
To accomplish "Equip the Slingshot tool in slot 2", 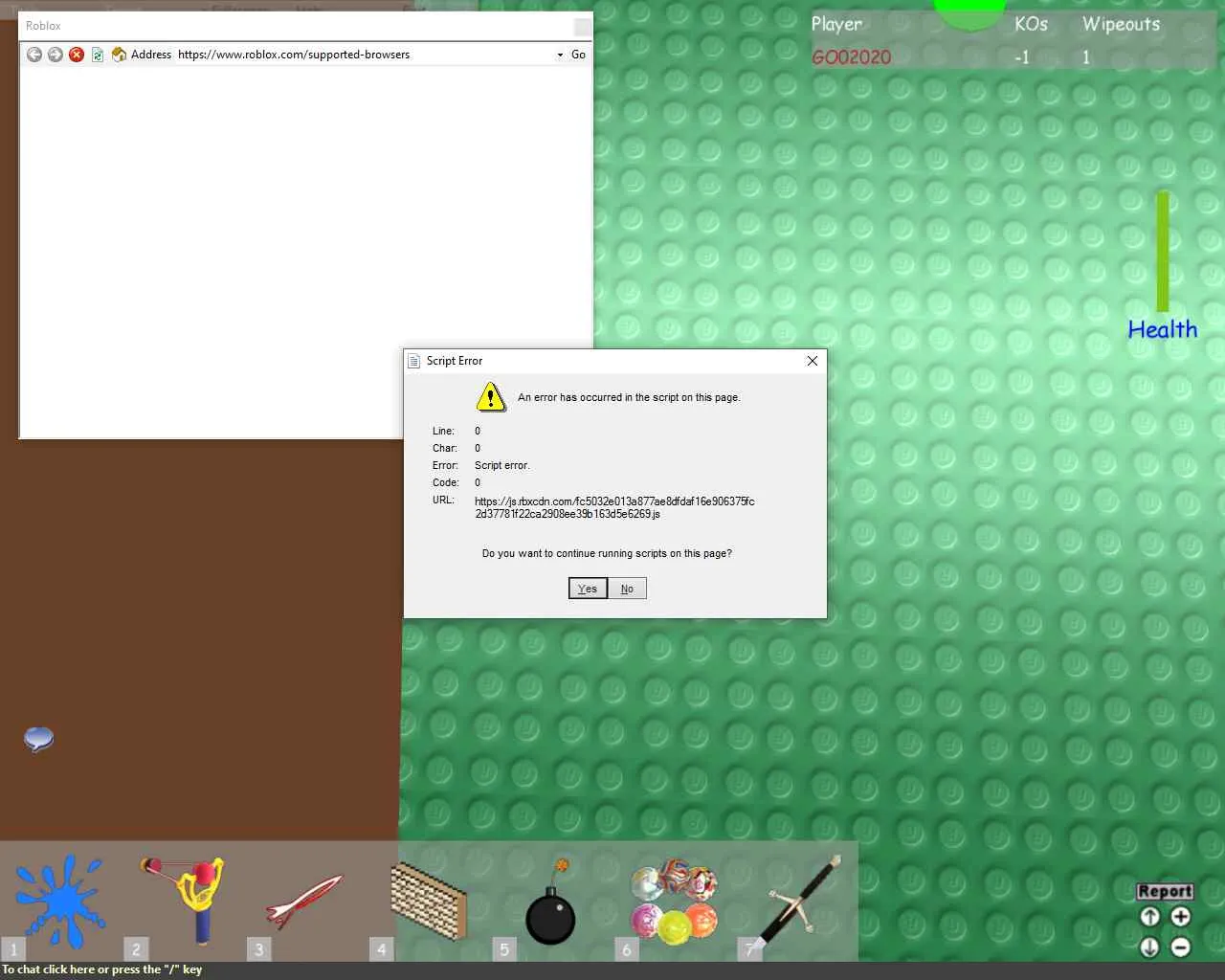I will [x=184, y=901].
